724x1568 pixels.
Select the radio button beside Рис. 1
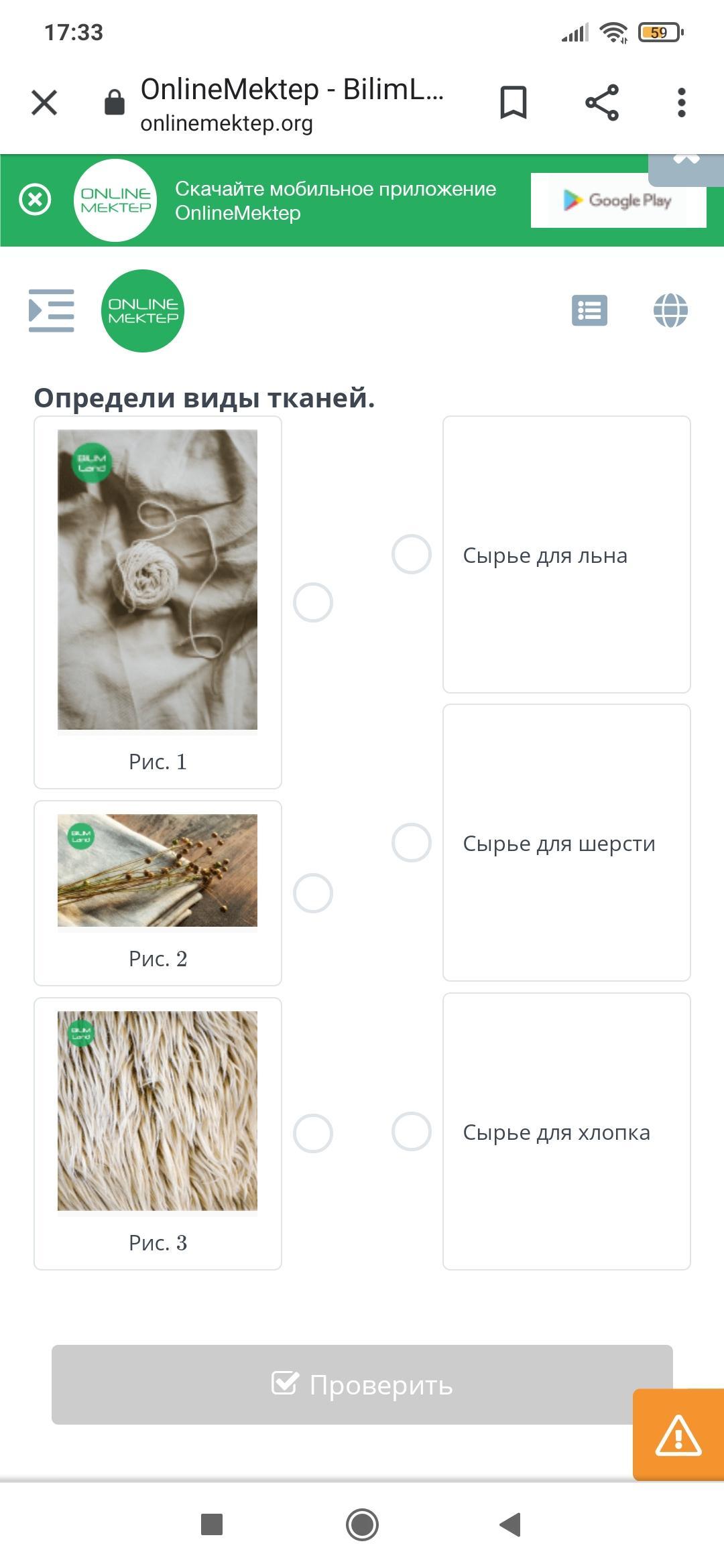313,602
